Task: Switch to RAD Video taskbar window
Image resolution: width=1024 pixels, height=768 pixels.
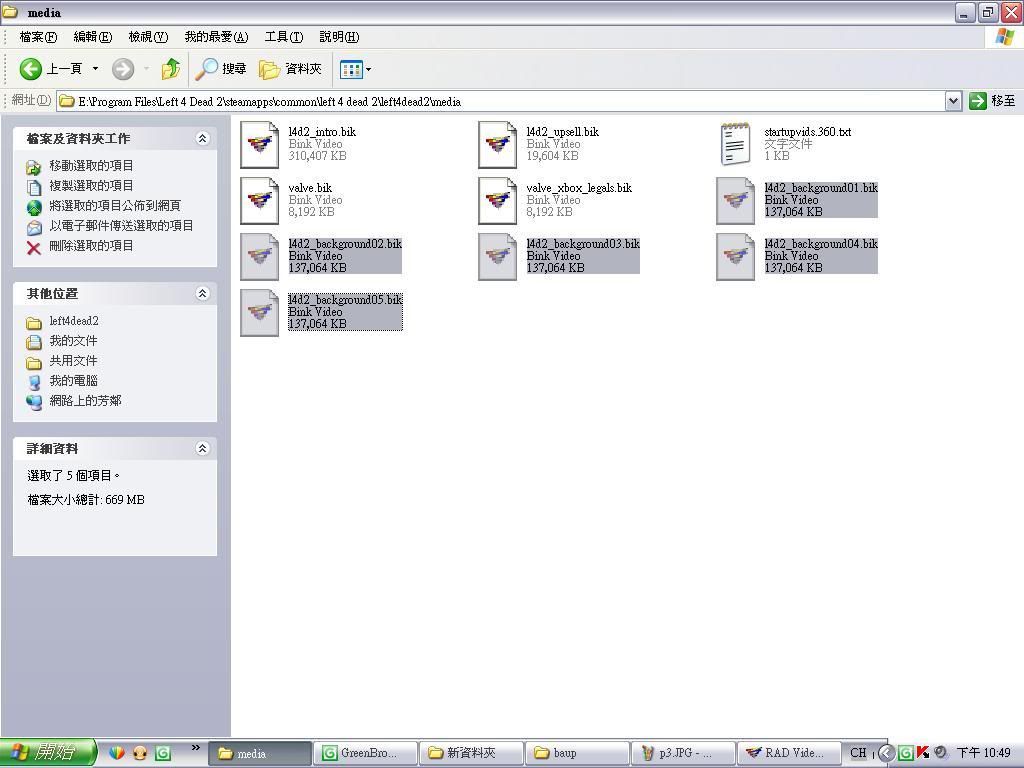Action: tap(786, 753)
